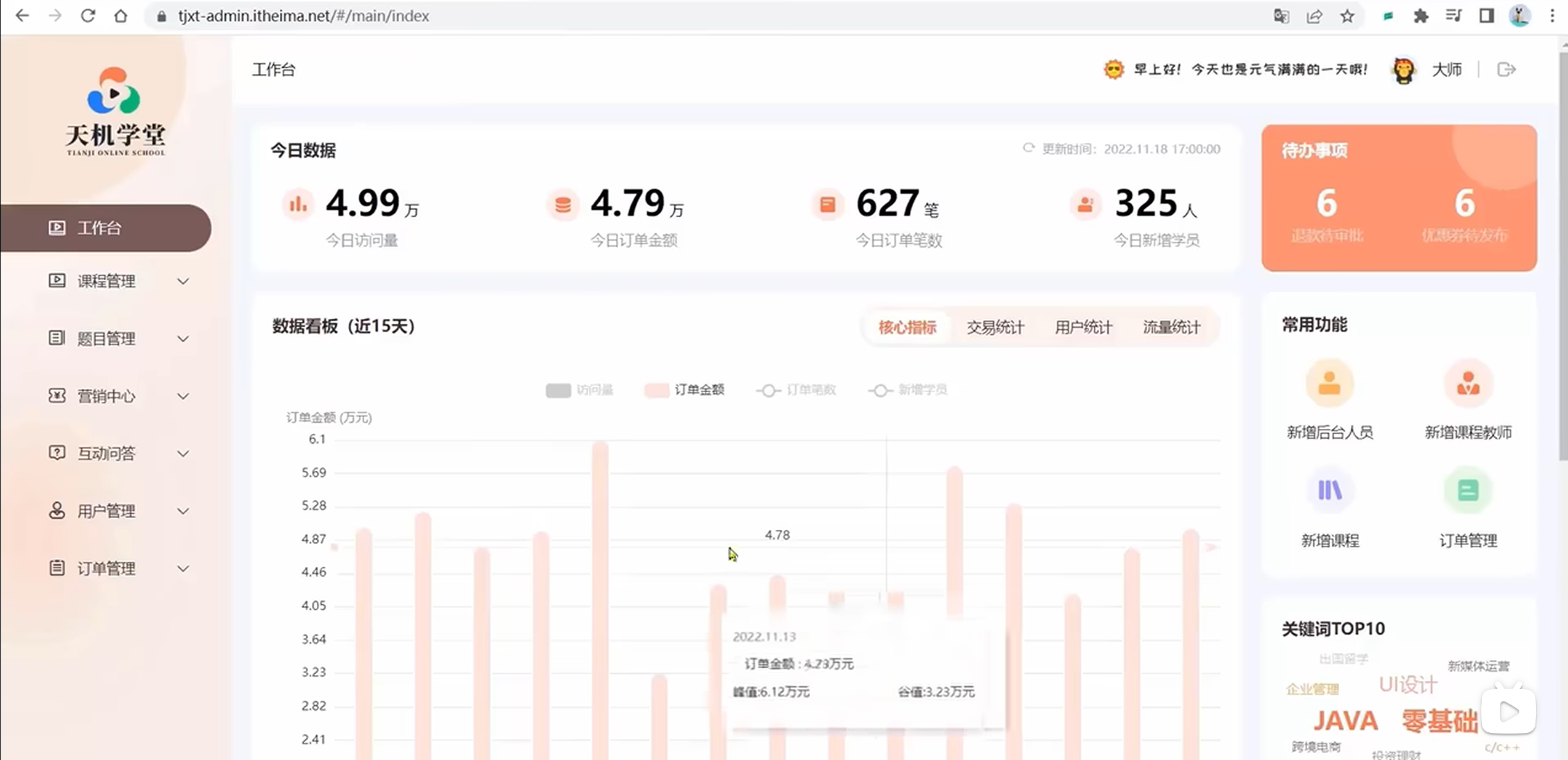Click the browser bookmark star icon
This screenshot has width=1568, height=760.
pos(1347,16)
